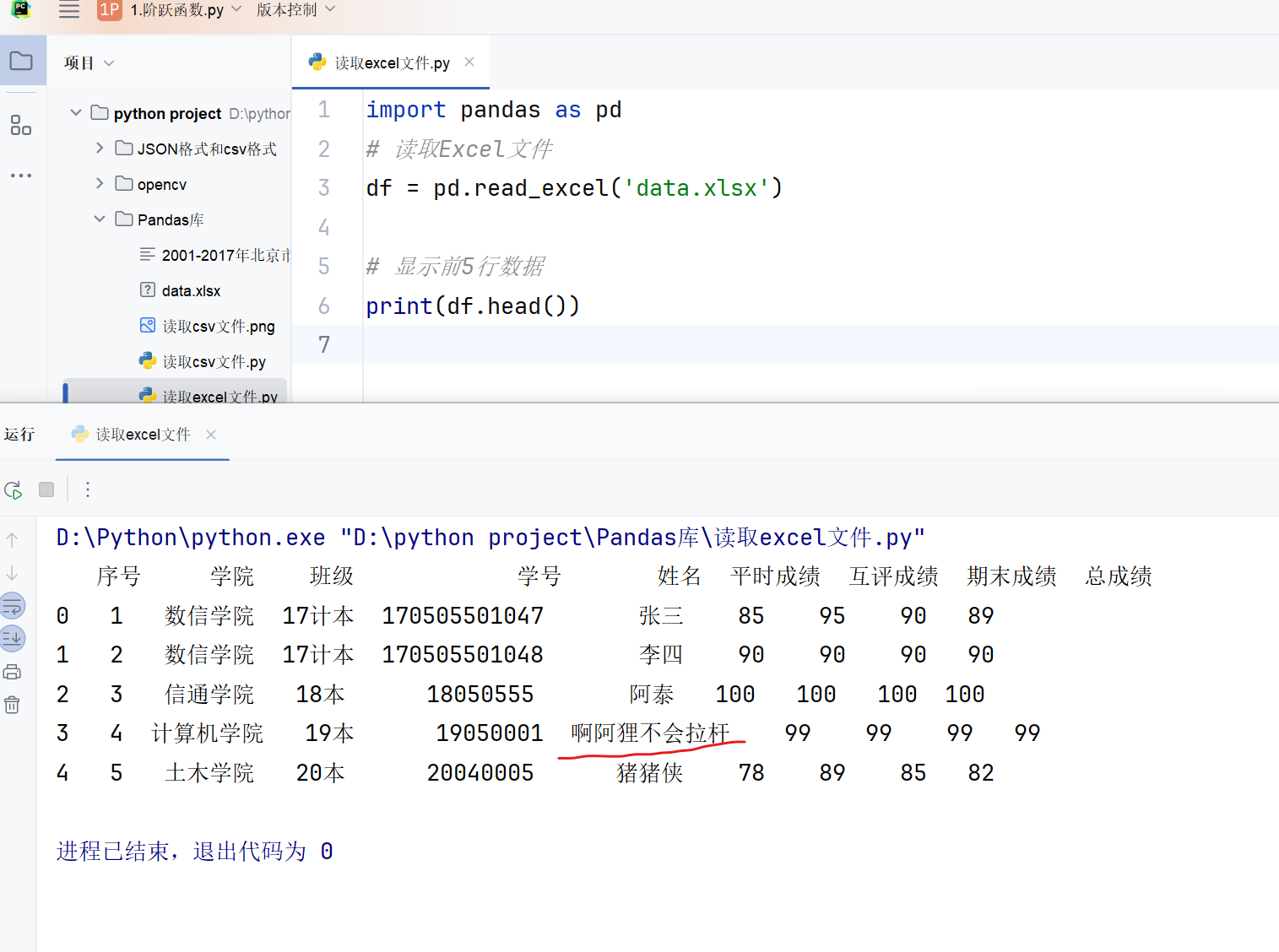The width and height of the screenshot is (1279, 952).
Task: Toggle soft-wrap in the run console
Action: tap(13, 606)
